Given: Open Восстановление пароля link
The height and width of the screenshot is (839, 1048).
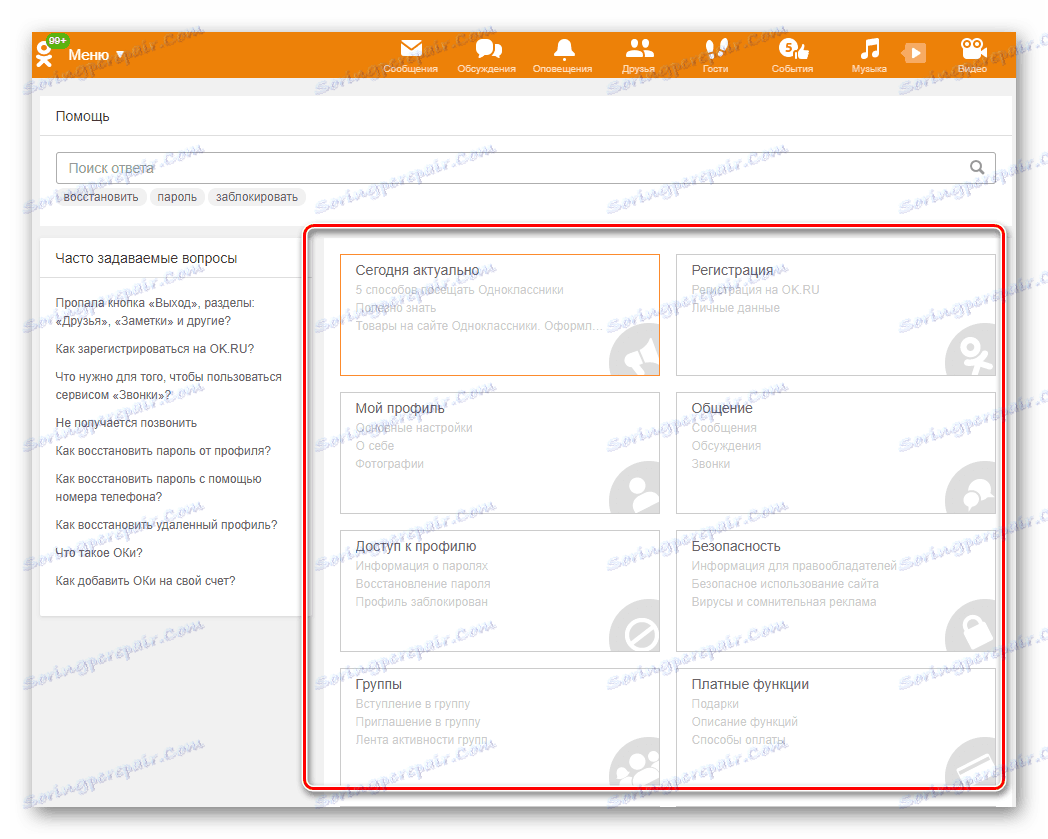Looking at the screenshot, I should [x=423, y=584].
